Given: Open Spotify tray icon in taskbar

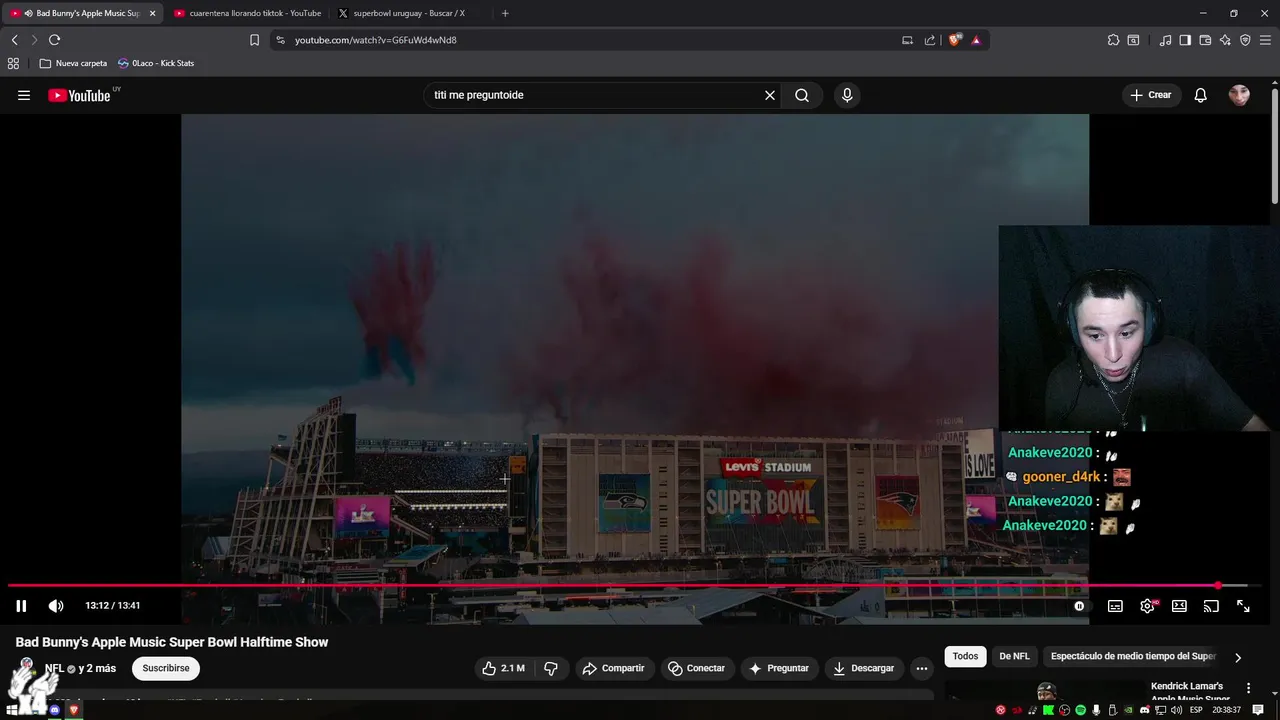Looking at the screenshot, I should 1080,710.
